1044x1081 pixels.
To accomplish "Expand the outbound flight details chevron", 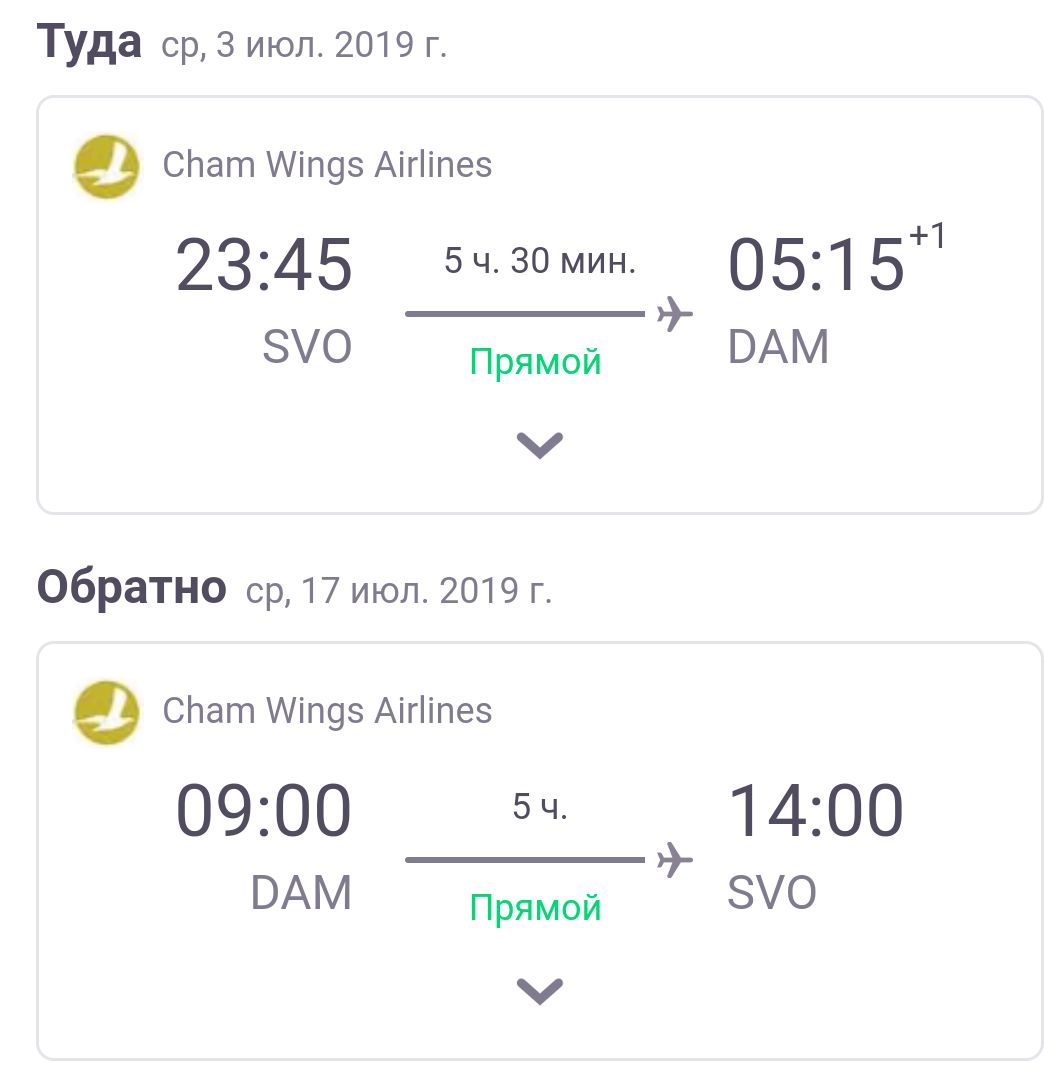I will pos(540,445).
